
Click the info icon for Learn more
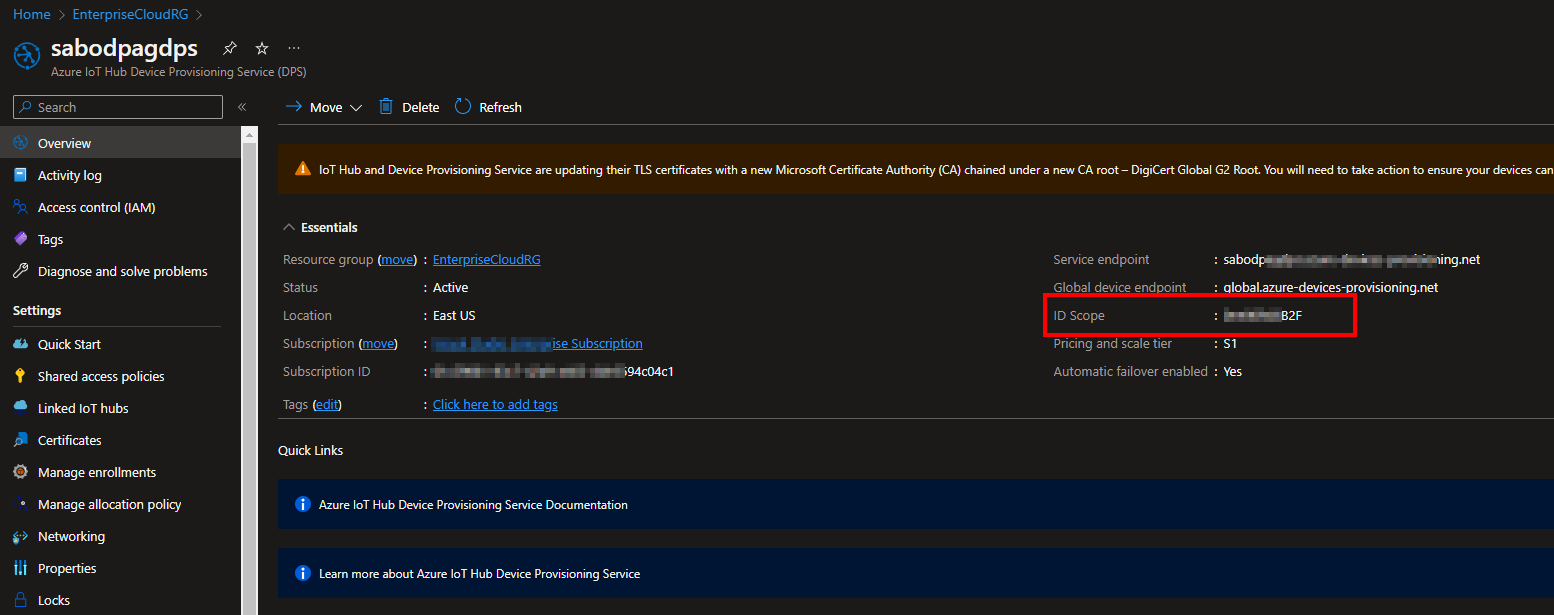[x=303, y=573]
